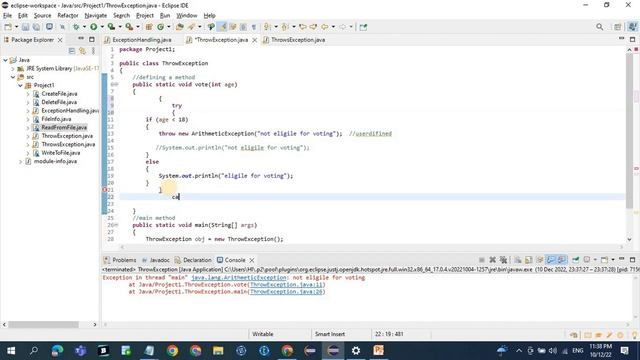640x360 pixels.
Task: Open ThrowException.java:26 stack trace link
Action: tap(287, 292)
